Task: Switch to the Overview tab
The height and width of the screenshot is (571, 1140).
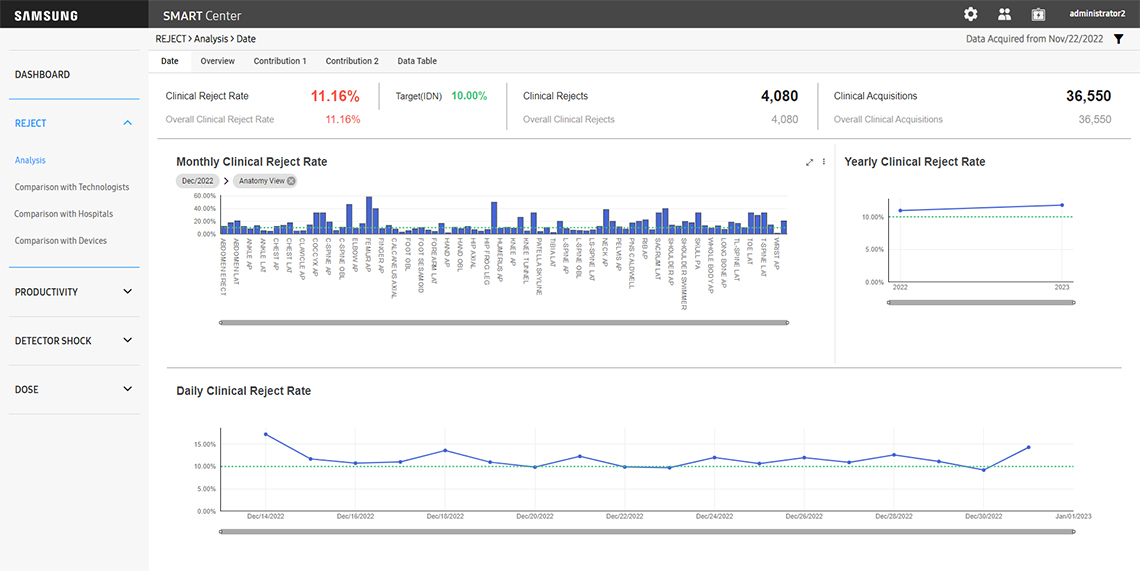Action: (x=217, y=61)
